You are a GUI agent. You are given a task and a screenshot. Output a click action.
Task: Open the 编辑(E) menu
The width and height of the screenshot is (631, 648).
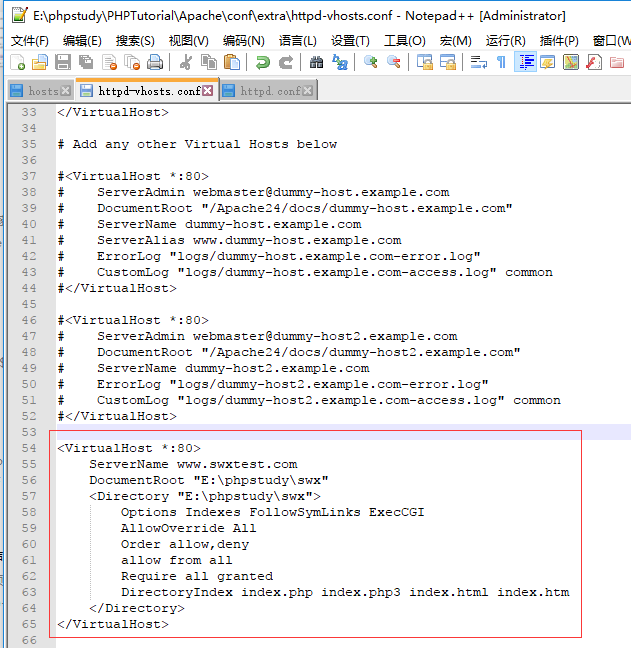82,41
